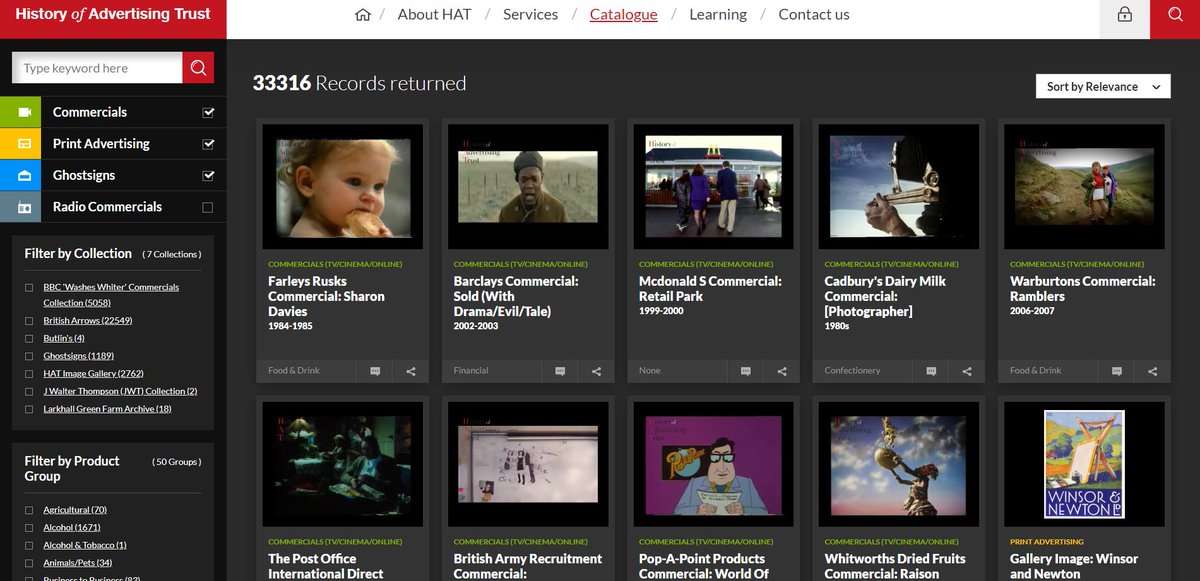The height and width of the screenshot is (581, 1200).
Task: Tick the BBC 'Washes Whiter' Commercials checkbox
Action: click(29, 288)
